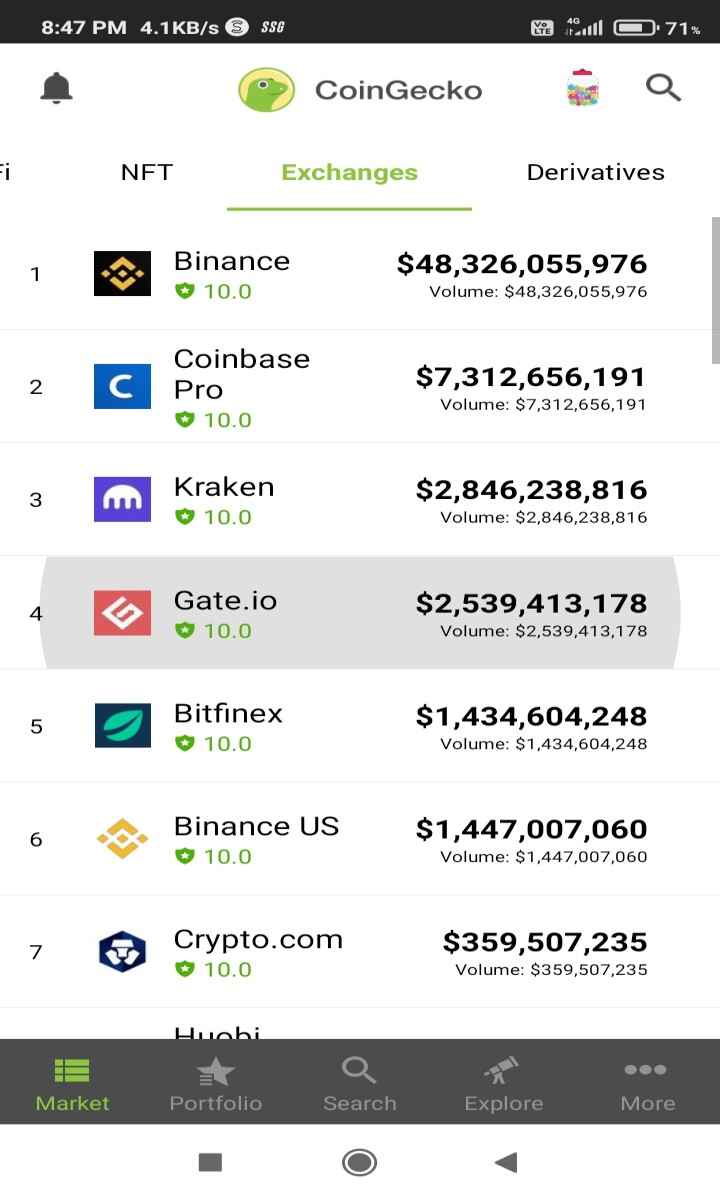Switch to the Derivatives tab
Image resolution: width=720 pixels, height=1200 pixels.
tap(596, 172)
